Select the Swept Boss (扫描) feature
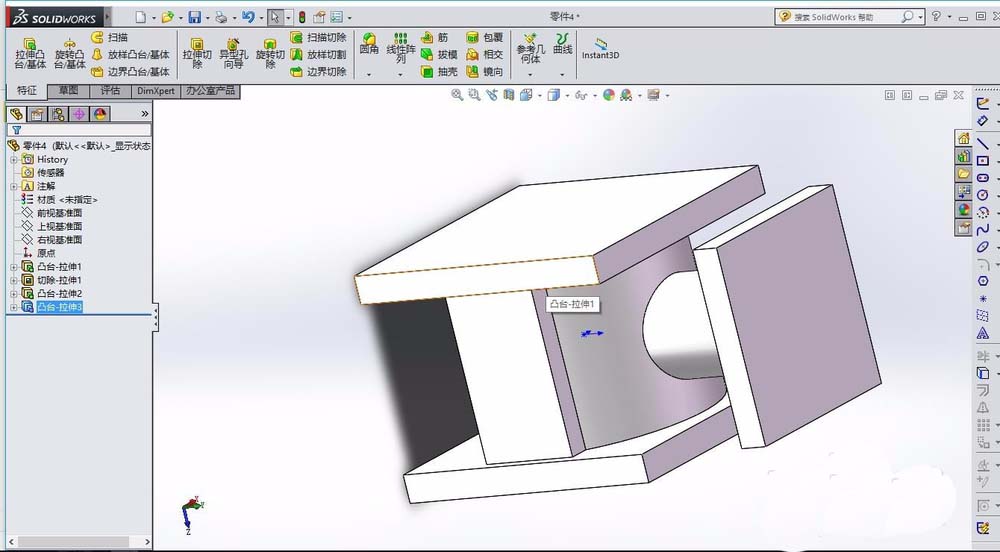 click(x=110, y=38)
